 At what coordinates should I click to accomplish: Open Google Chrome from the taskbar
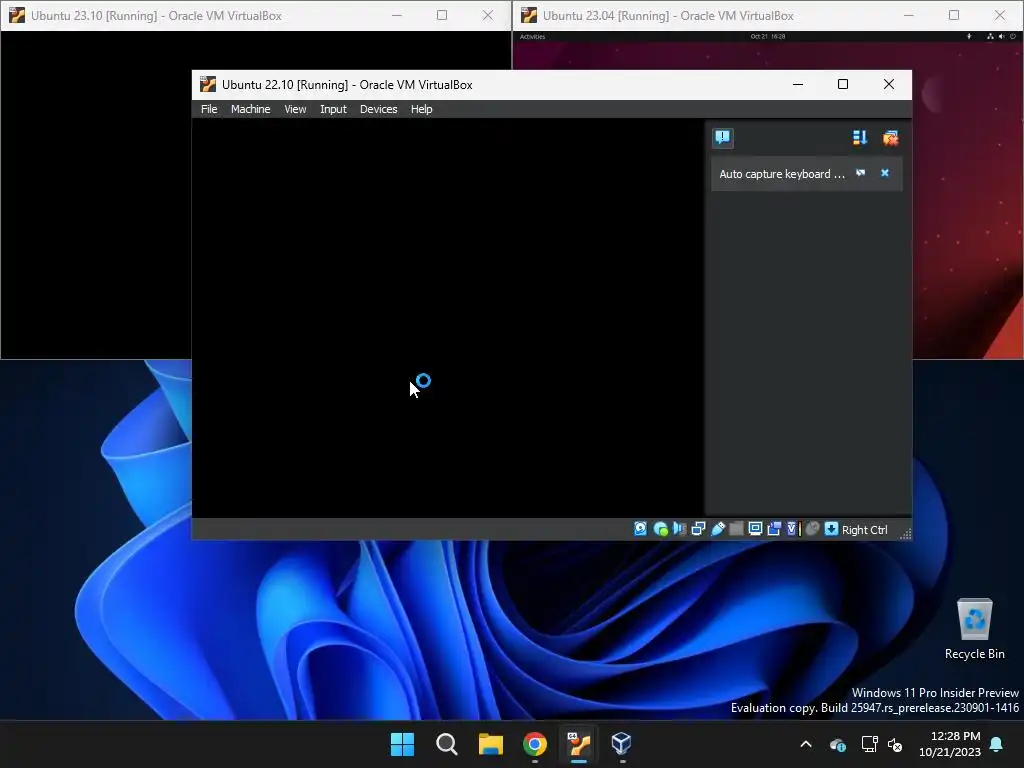point(535,744)
